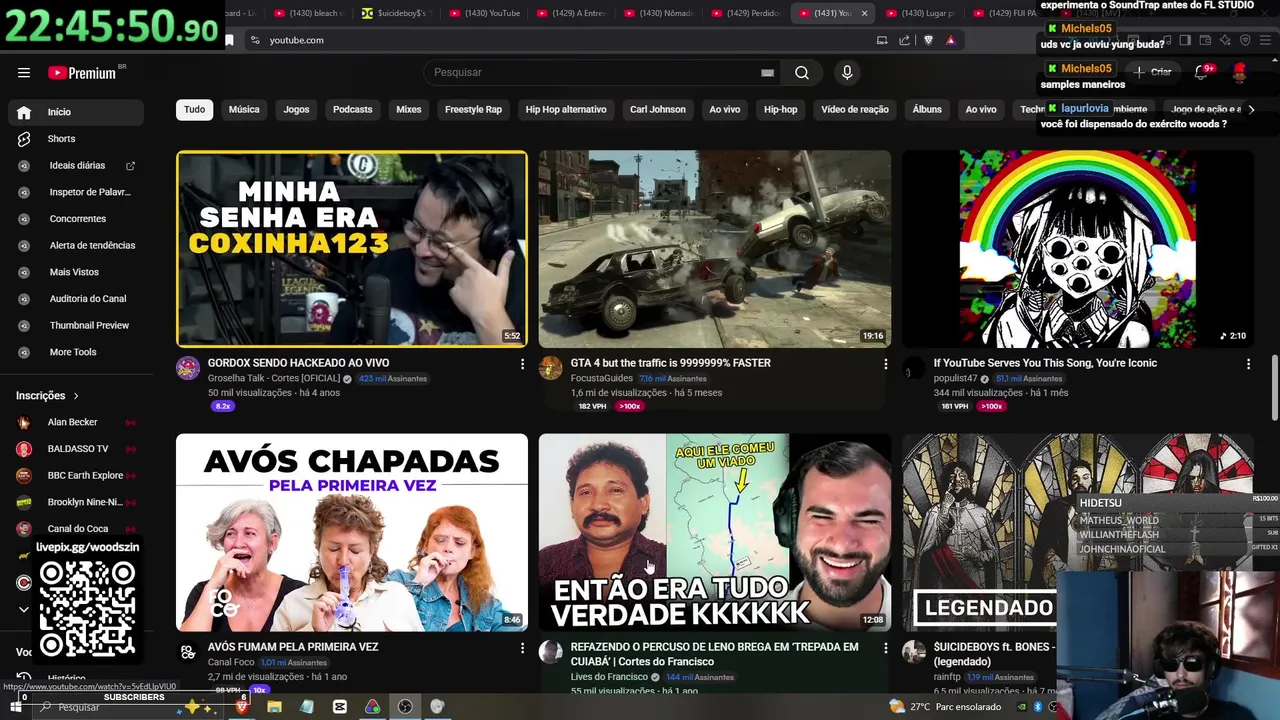Click the Criar create button
The height and width of the screenshot is (720, 1280).
[1152, 72]
